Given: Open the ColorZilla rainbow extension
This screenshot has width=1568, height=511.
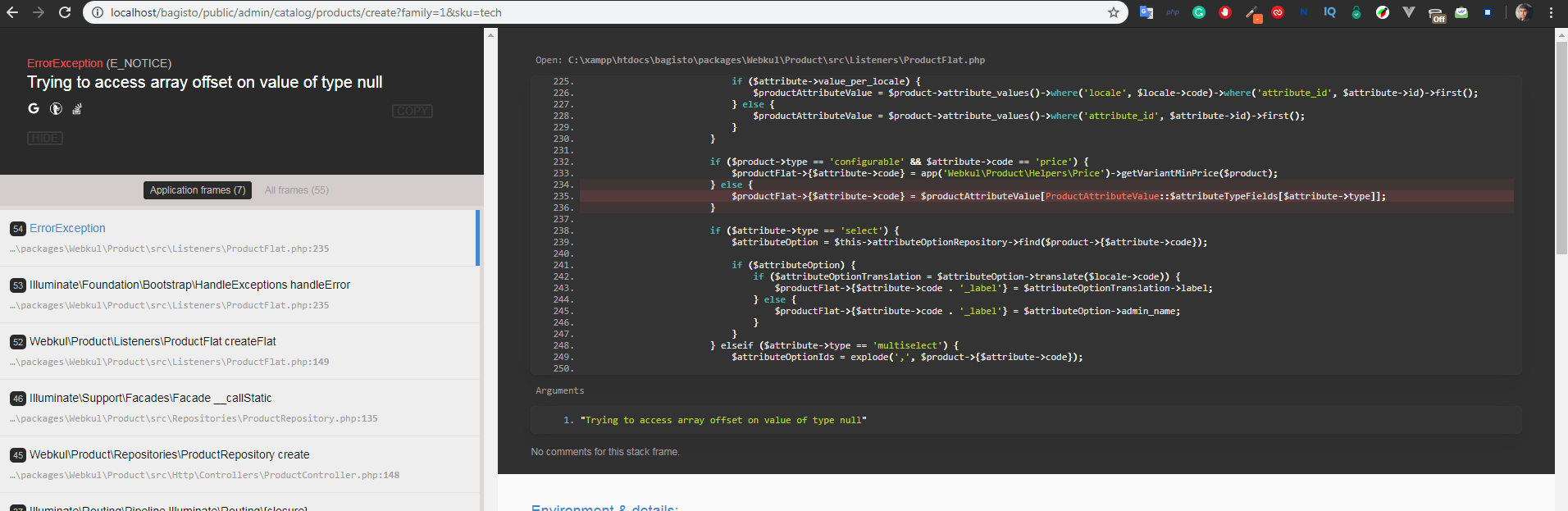Looking at the screenshot, I should [x=1383, y=12].
